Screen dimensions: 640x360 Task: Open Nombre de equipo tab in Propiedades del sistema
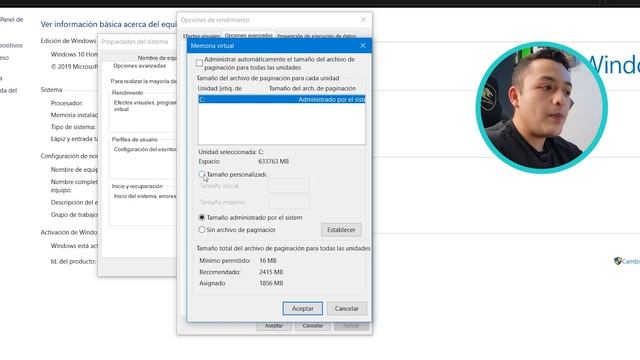pos(157,58)
